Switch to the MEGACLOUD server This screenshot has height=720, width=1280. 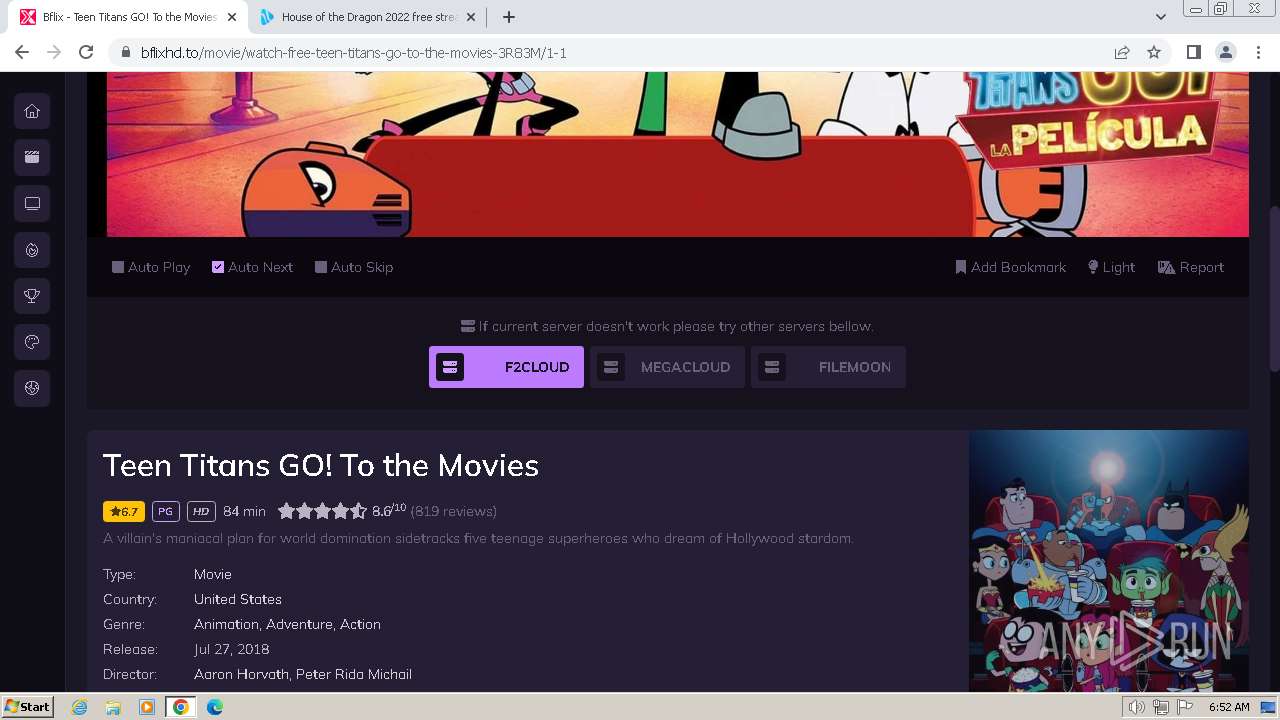coord(667,367)
